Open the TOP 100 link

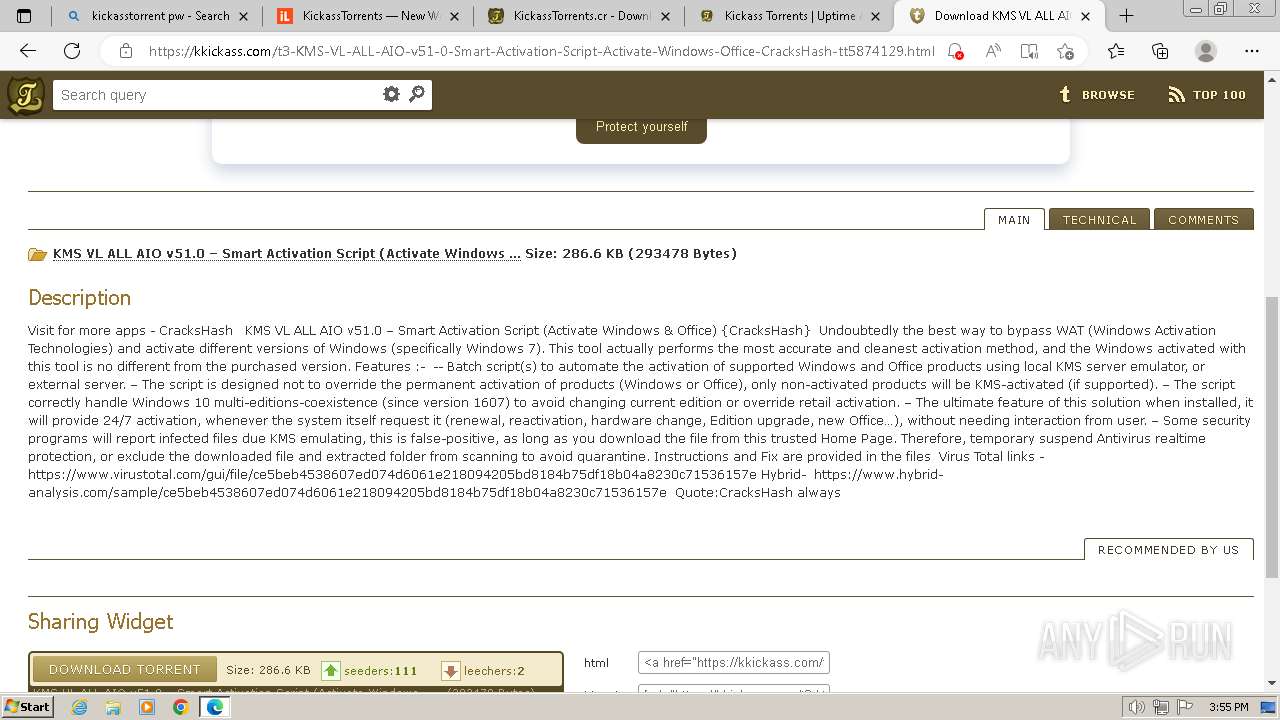1207,95
